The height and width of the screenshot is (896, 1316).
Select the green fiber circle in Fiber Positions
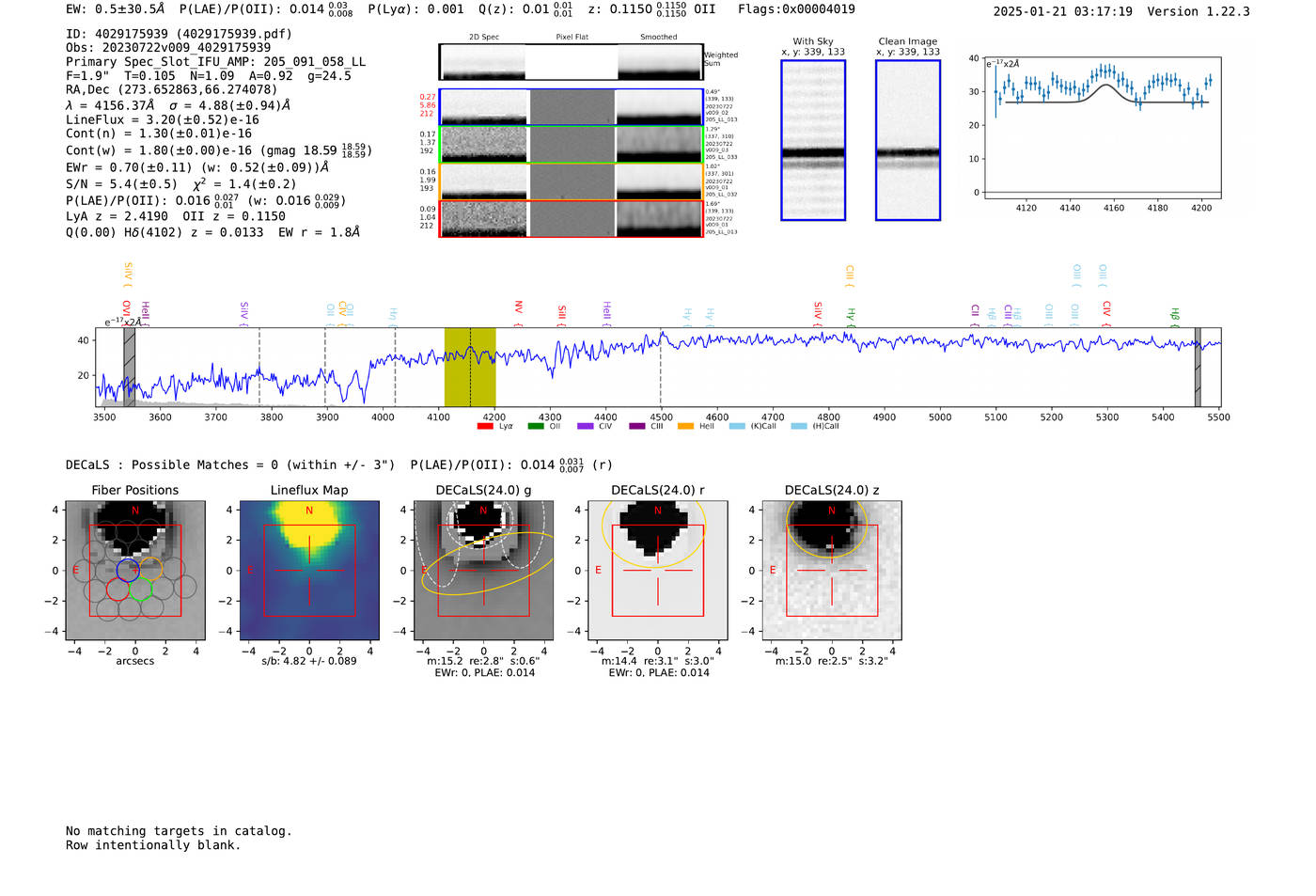click(140, 589)
